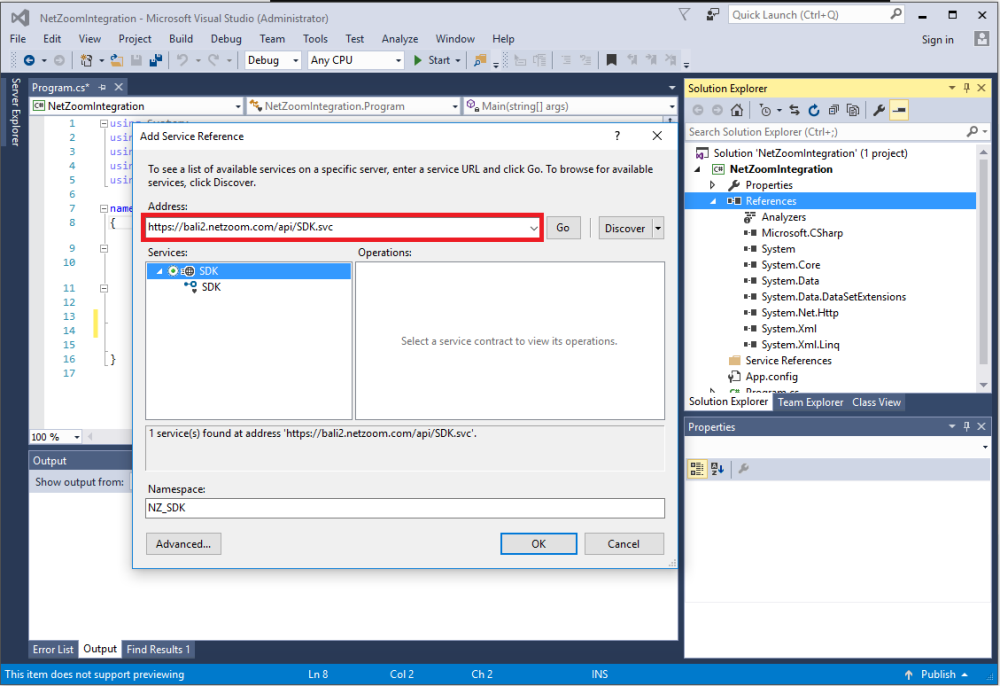1000x686 pixels.
Task: Click the Refresh icon in Solution Explorer
Action: [814, 110]
